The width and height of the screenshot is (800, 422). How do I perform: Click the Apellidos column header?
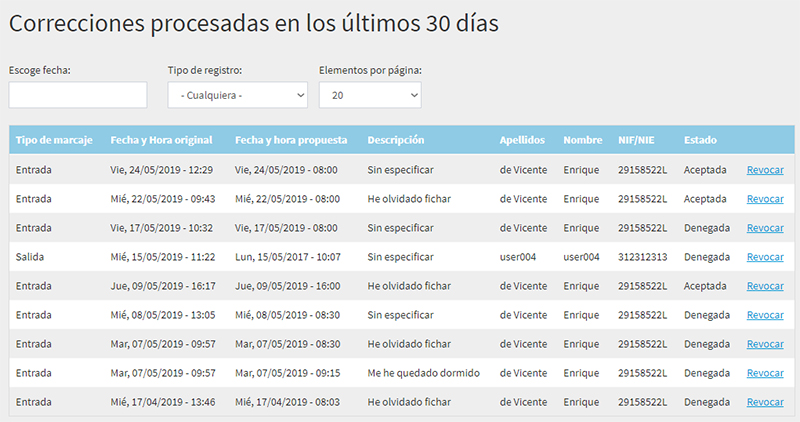522,140
